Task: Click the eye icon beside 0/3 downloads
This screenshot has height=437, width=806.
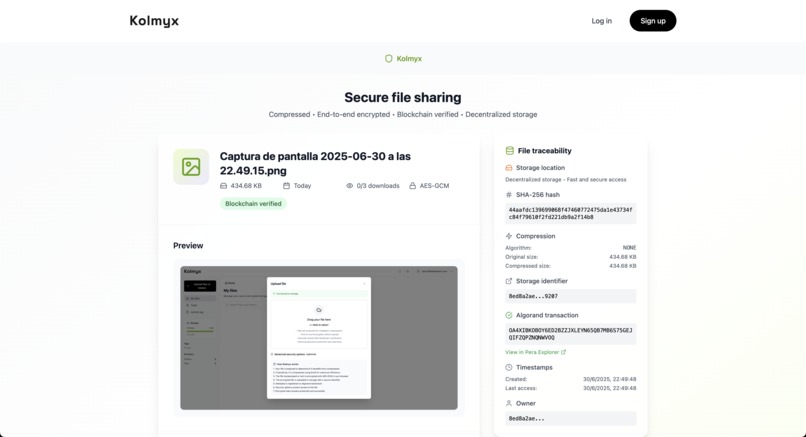Action: 350,186
